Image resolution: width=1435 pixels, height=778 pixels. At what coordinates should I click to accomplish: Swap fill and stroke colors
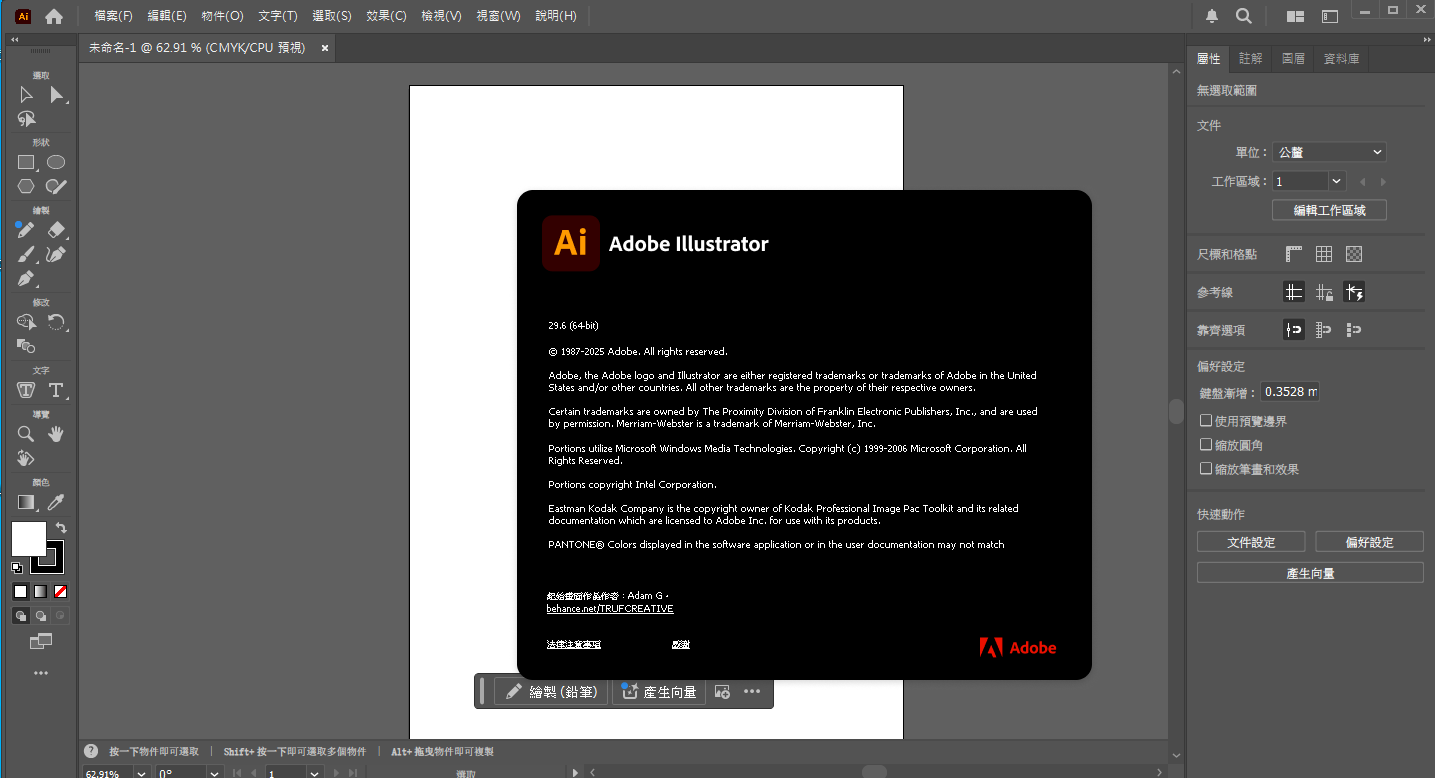61,527
